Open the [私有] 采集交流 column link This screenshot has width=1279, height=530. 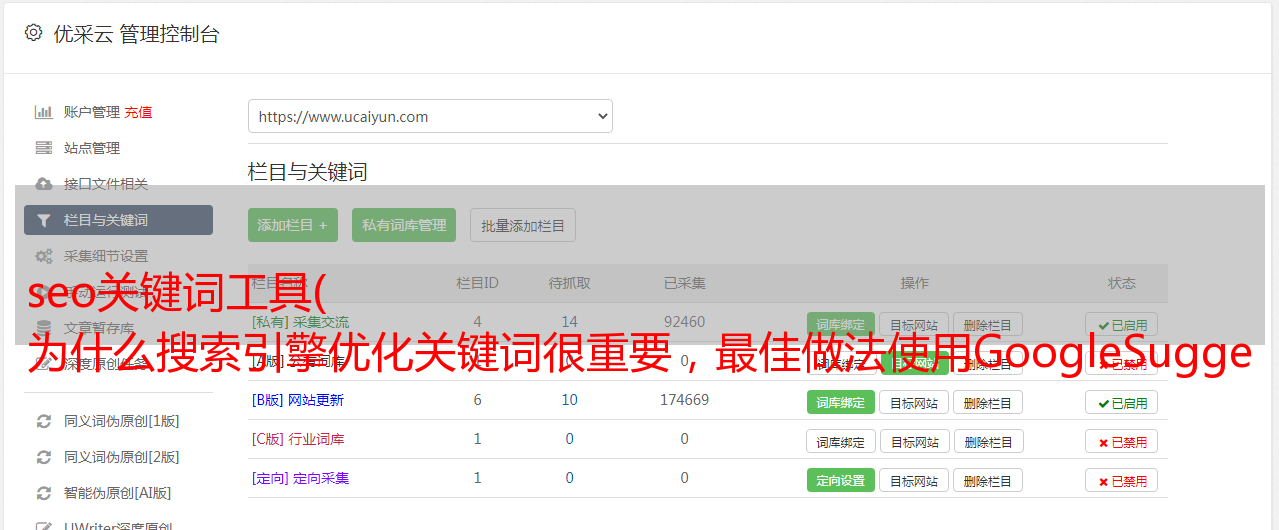(x=301, y=322)
